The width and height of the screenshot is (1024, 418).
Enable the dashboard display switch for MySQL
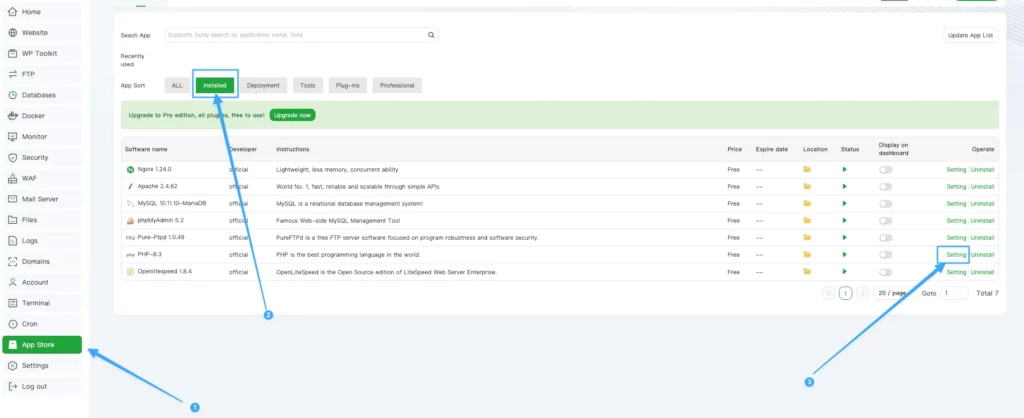click(885, 204)
